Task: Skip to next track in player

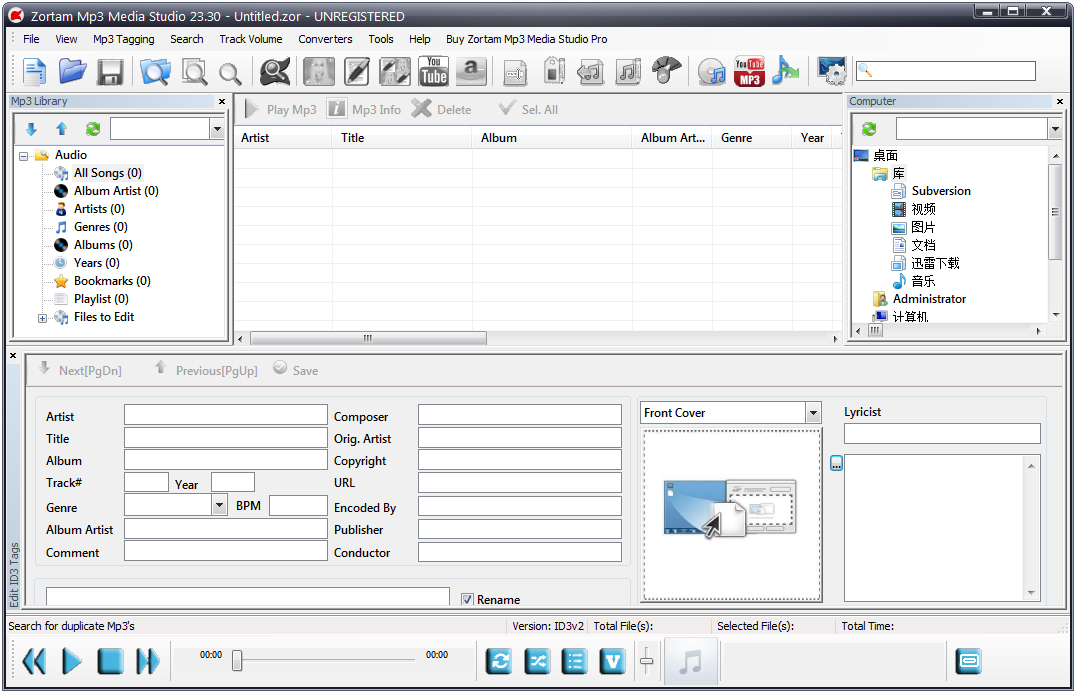Action: pyautogui.click(x=148, y=661)
